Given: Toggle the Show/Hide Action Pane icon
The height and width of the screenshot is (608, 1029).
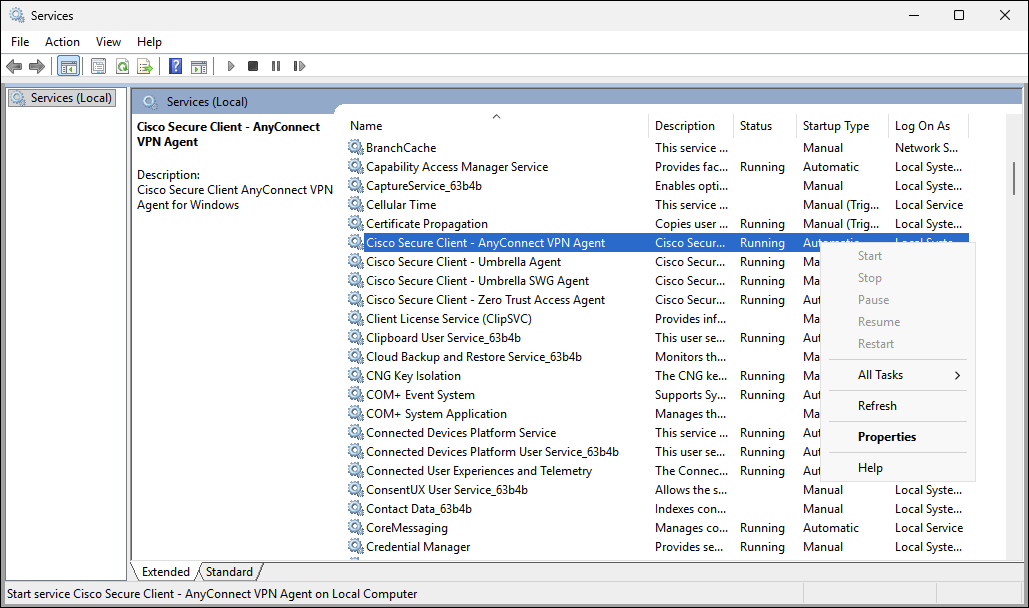Looking at the screenshot, I should (x=199, y=66).
